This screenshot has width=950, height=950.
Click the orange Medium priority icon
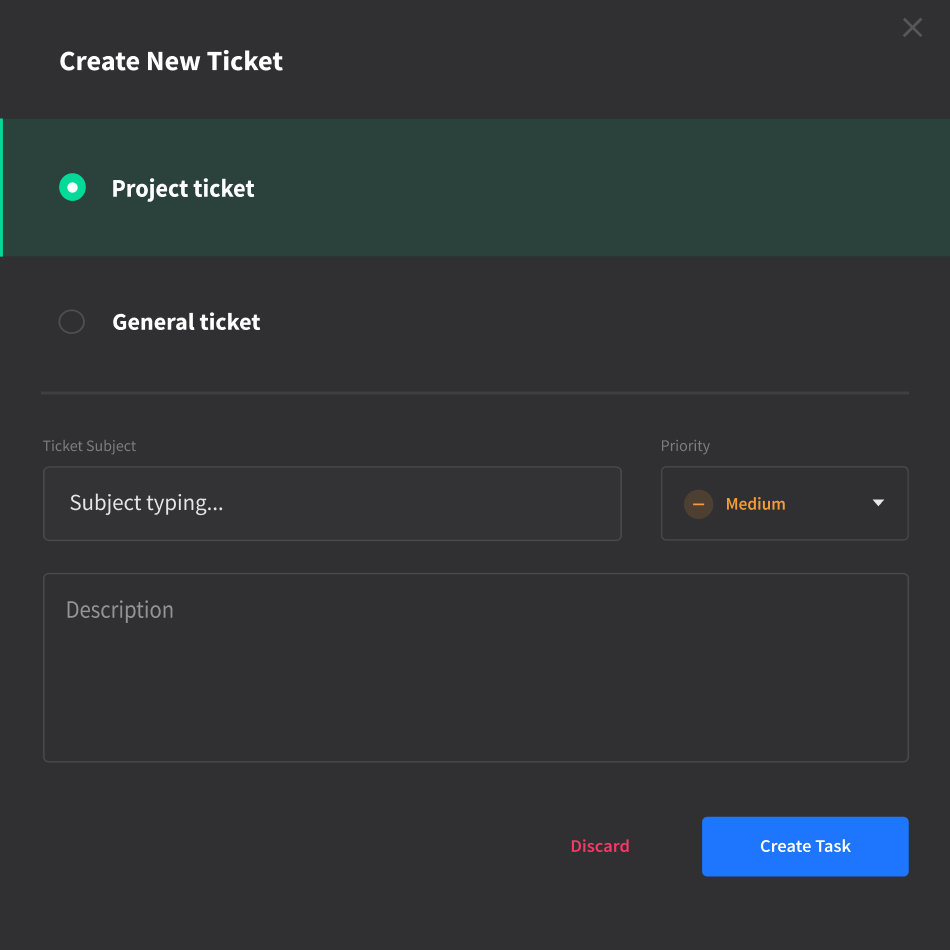(698, 504)
